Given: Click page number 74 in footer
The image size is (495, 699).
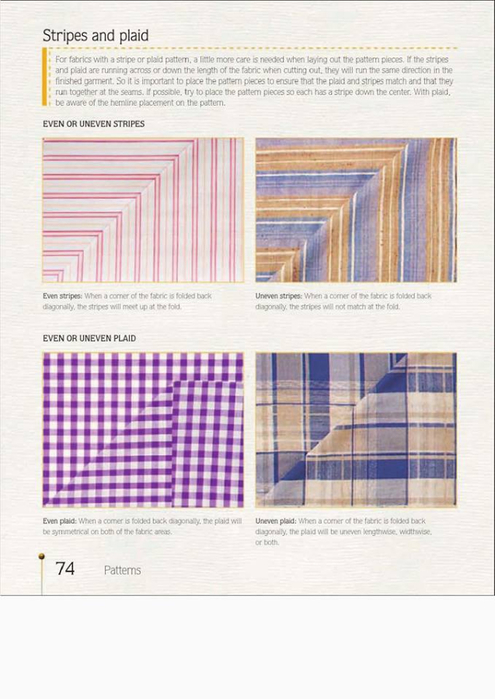Looking at the screenshot, I should coord(65,569).
